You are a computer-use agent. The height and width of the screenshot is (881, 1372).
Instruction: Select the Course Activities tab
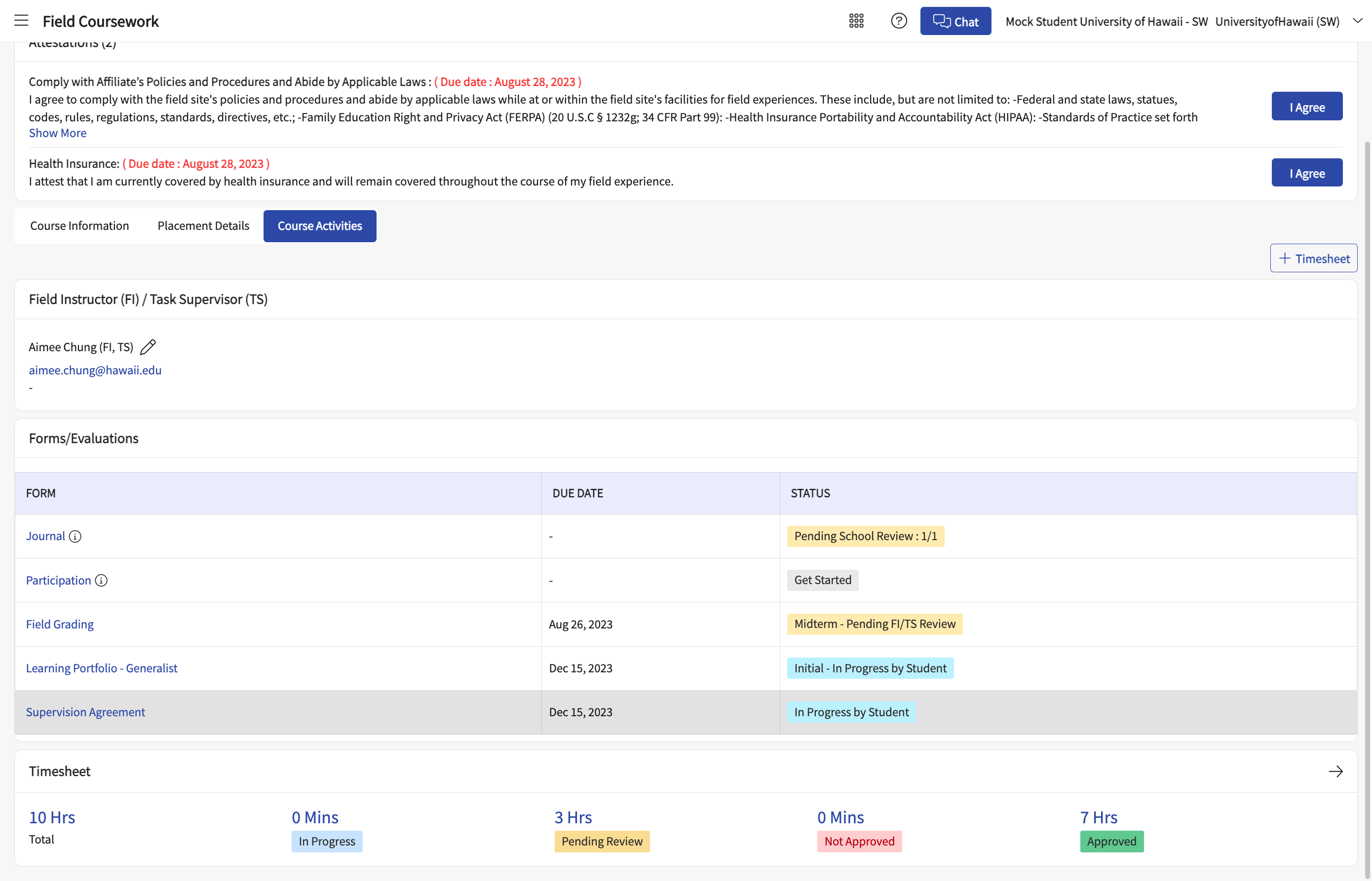[320, 226]
